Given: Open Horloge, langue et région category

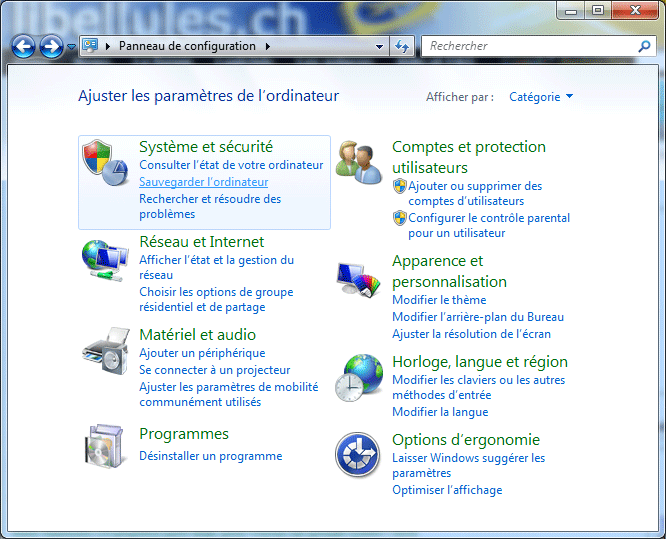Looking at the screenshot, I should (480, 361).
